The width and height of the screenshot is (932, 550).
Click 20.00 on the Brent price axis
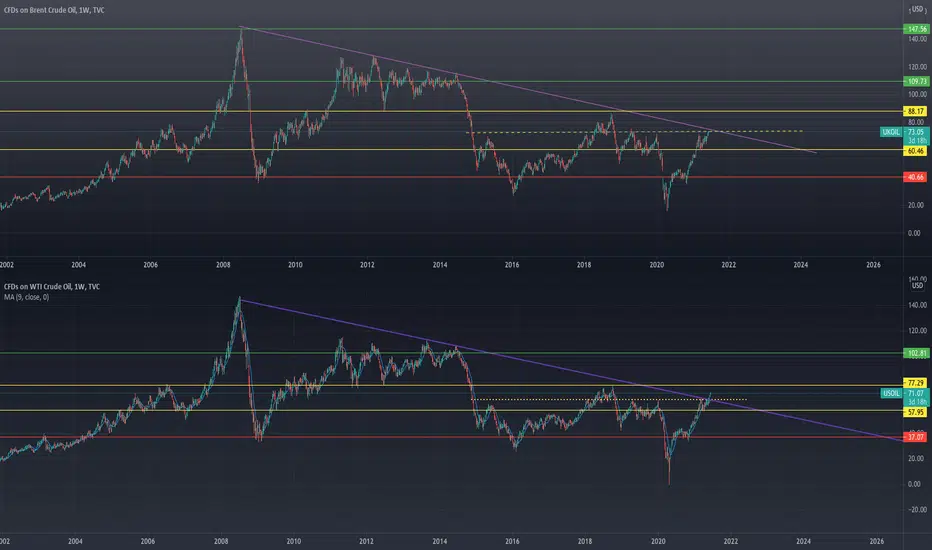pos(917,205)
